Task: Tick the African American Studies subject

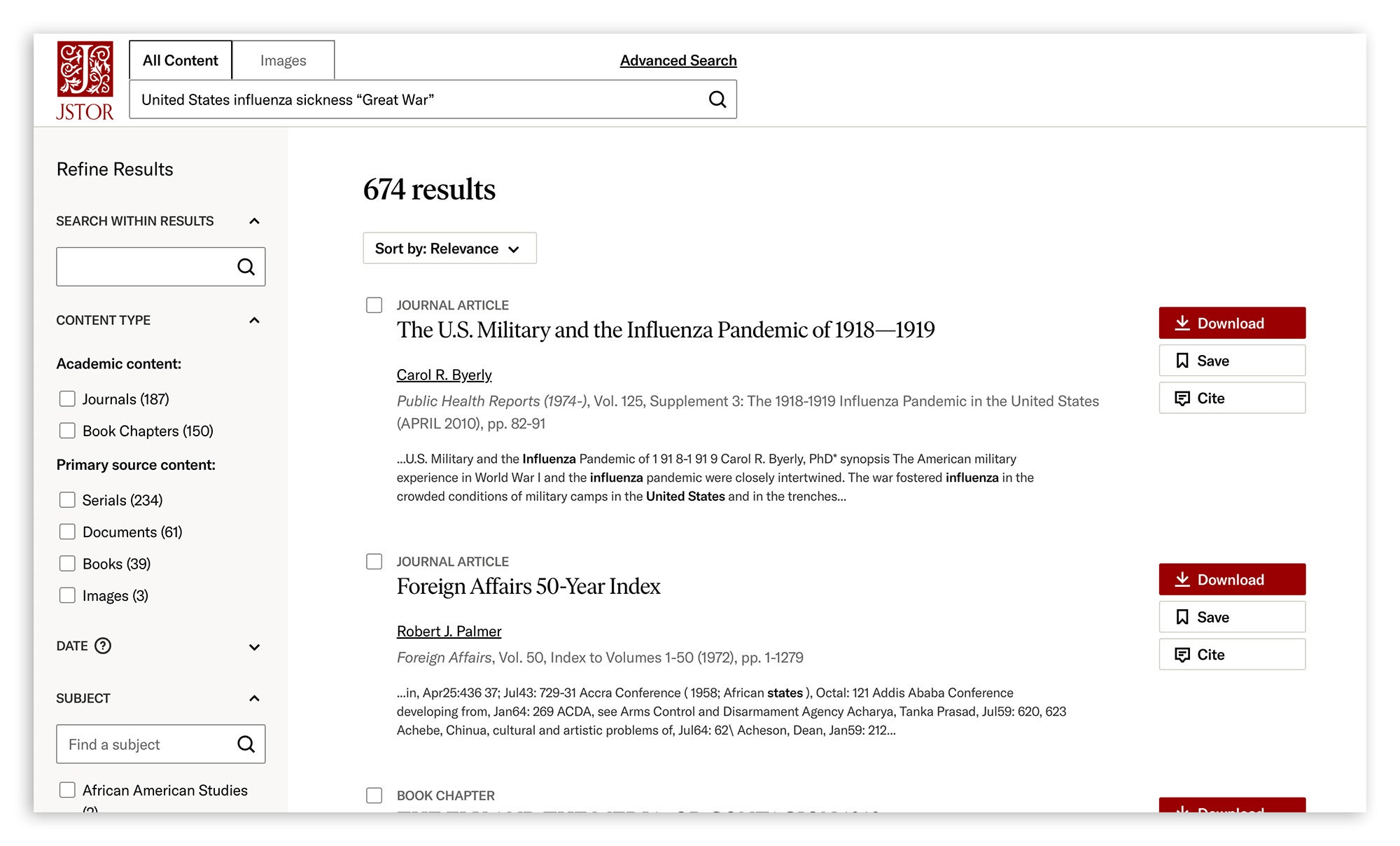Action: (67, 790)
